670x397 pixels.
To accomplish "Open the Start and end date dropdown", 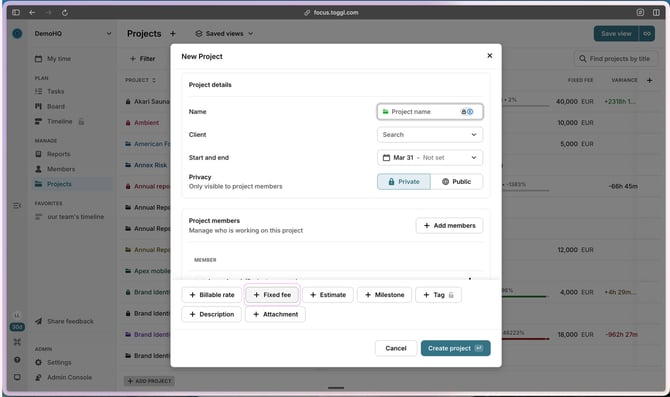I will 430,158.
